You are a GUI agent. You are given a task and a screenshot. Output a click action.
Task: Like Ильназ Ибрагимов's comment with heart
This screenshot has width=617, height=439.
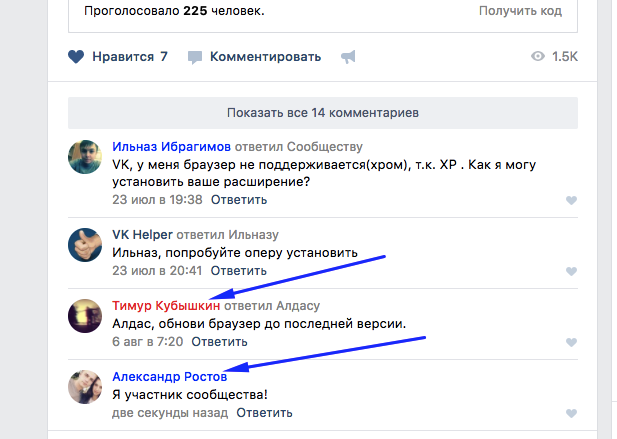click(x=571, y=200)
